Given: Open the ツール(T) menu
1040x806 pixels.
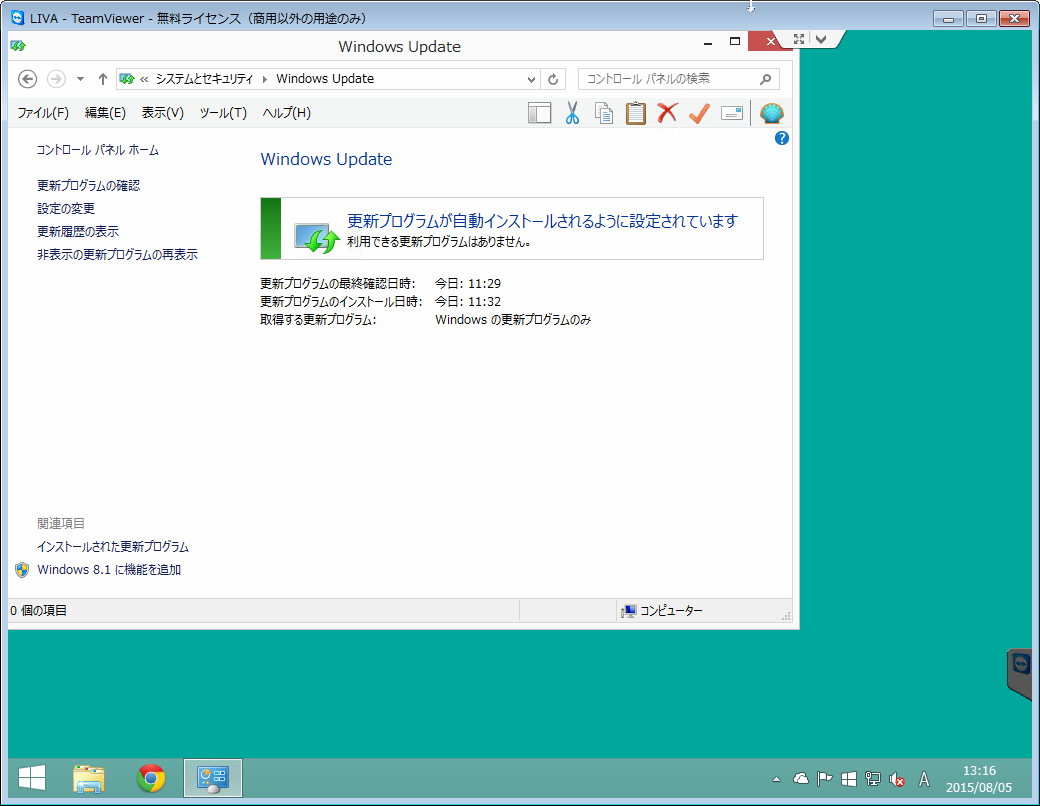Looking at the screenshot, I should tap(223, 113).
